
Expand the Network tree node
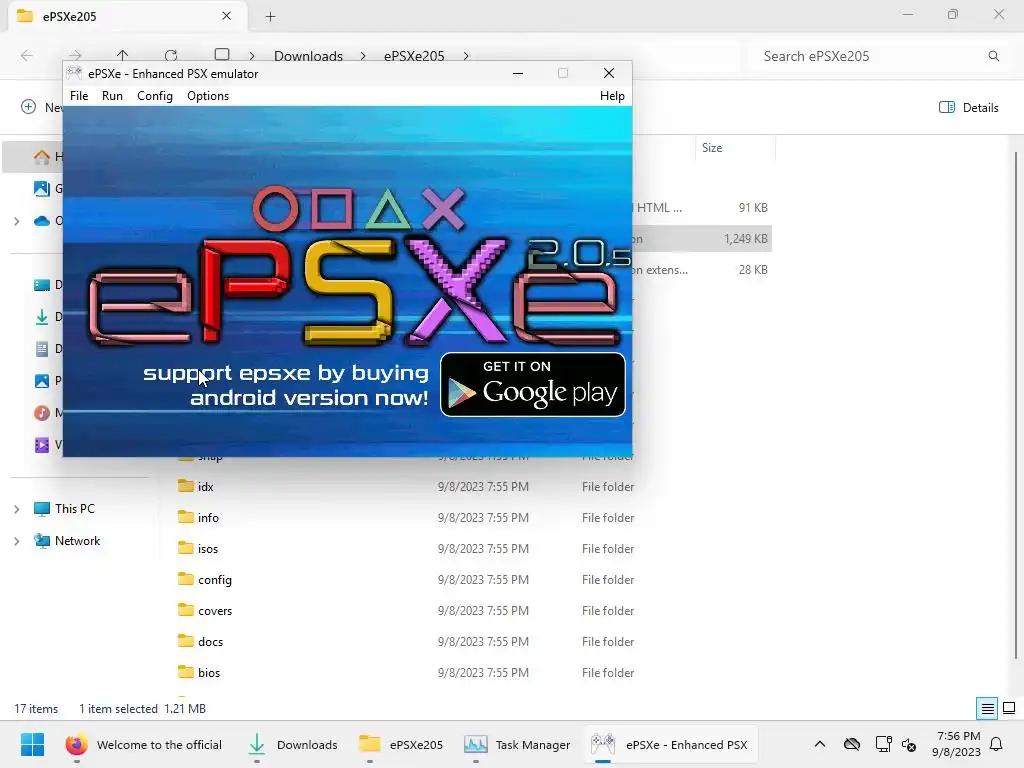pyautogui.click(x=16, y=541)
